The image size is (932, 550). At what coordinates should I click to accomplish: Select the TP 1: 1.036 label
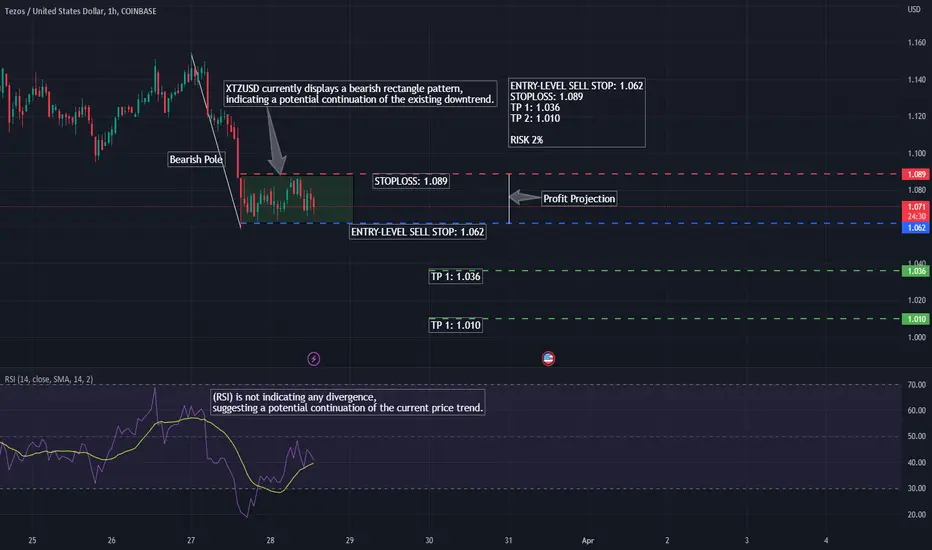(x=455, y=276)
